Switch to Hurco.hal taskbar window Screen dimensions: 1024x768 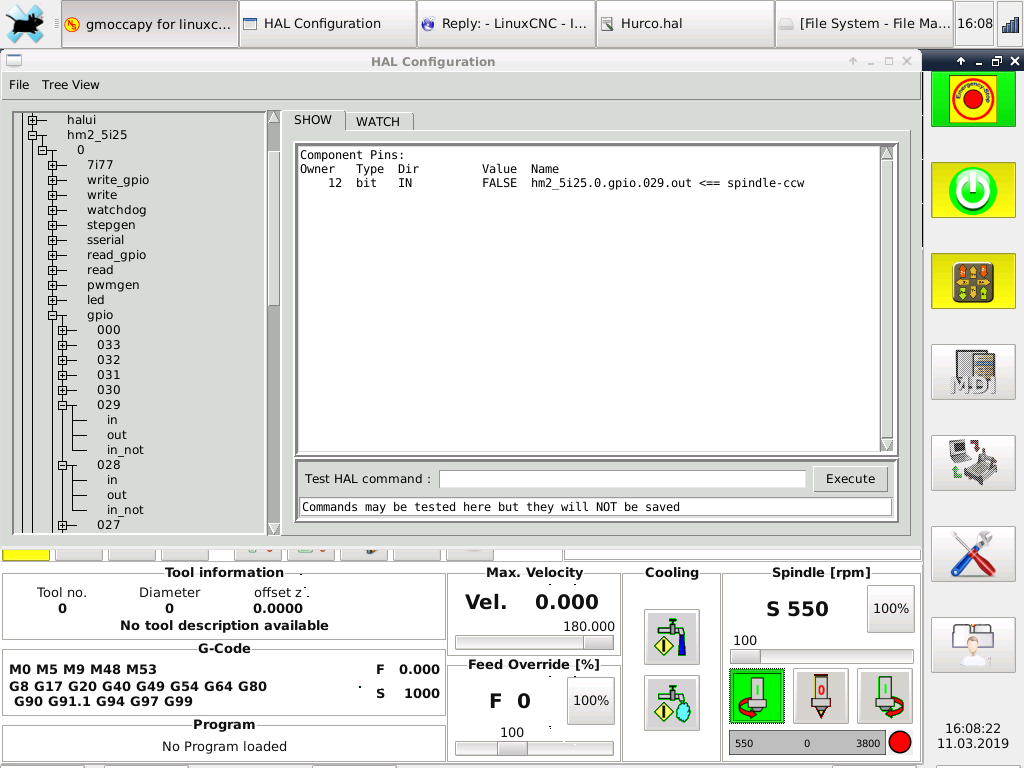(x=685, y=24)
